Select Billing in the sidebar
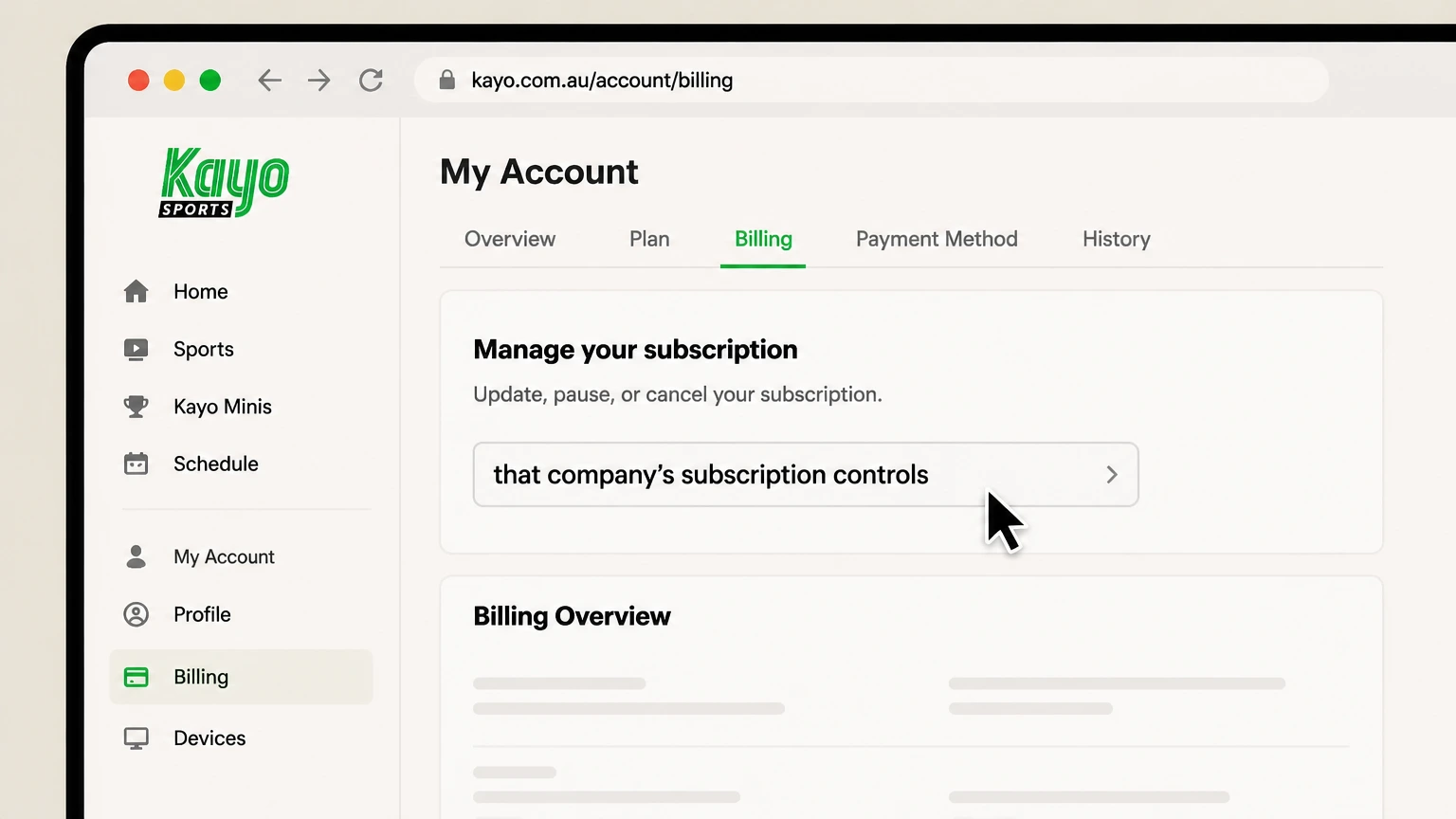Image resolution: width=1456 pixels, height=819 pixels. point(242,677)
